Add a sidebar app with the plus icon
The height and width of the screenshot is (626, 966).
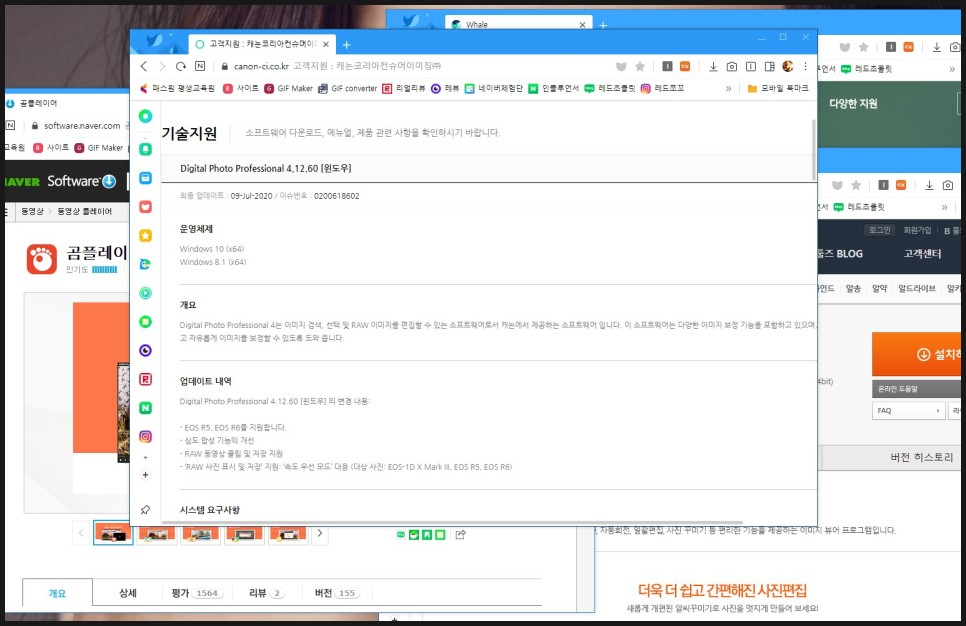tap(145, 474)
